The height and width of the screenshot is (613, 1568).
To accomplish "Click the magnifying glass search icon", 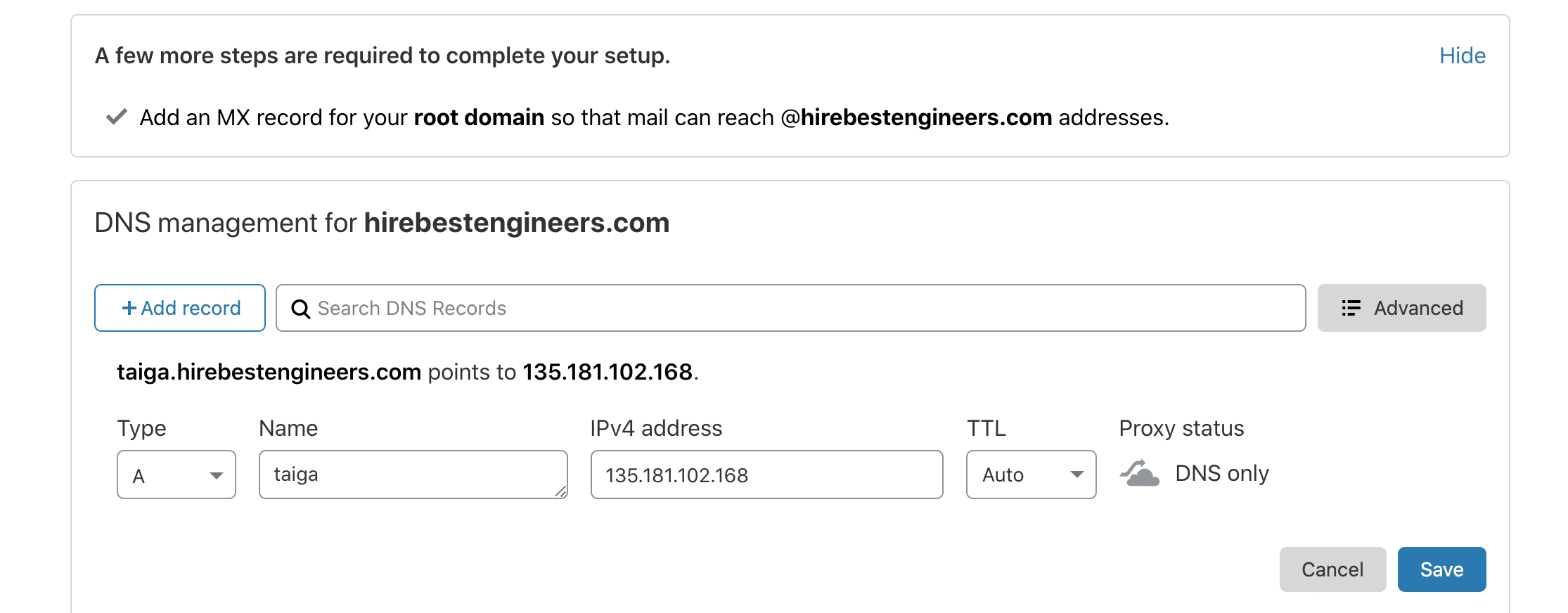I will (x=300, y=309).
